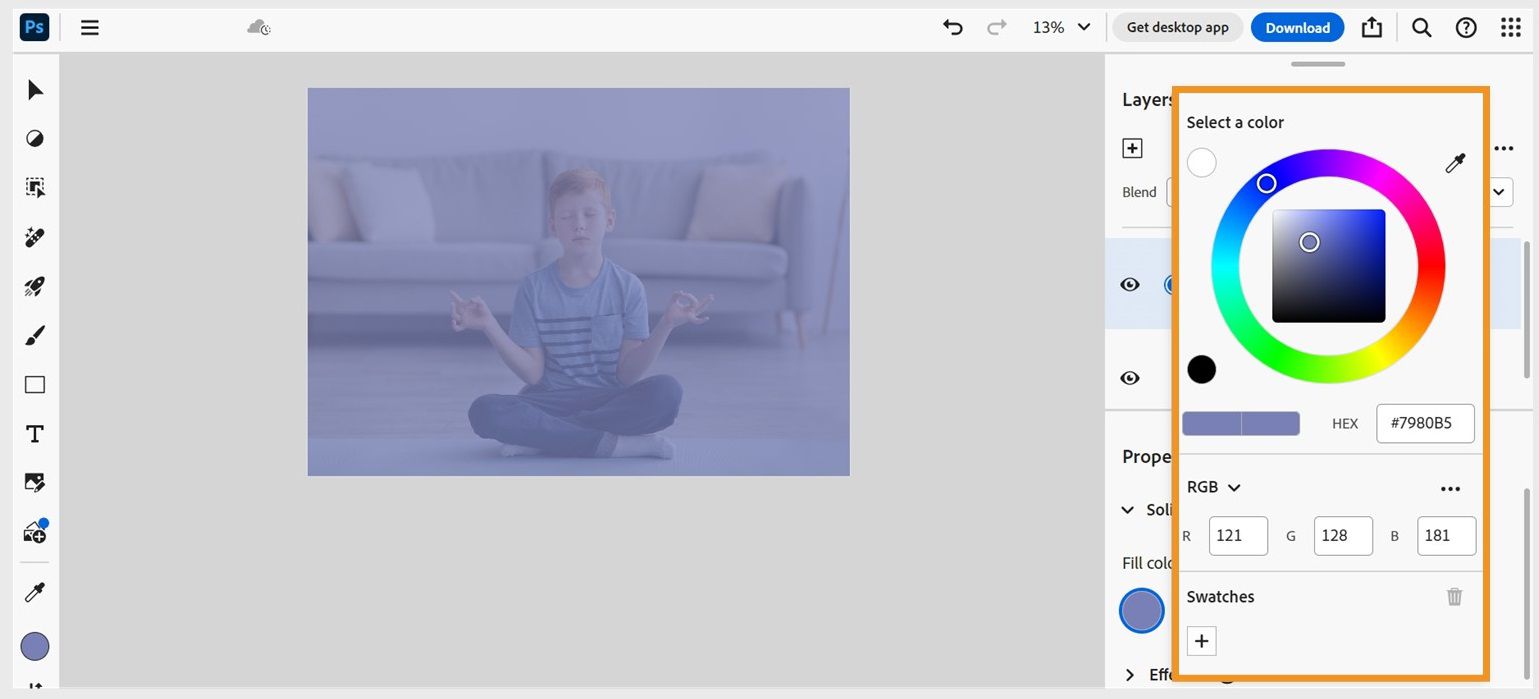Select the Spot Healing brush tool
Image resolution: width=1539 pixels, height=699 pixels.
coord(33,237)
